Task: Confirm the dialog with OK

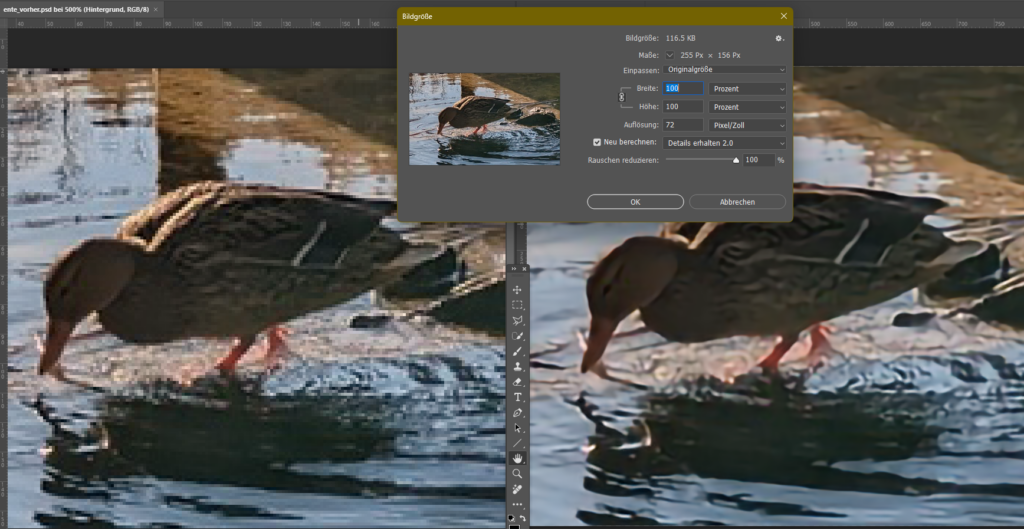Action: [635, 202]
